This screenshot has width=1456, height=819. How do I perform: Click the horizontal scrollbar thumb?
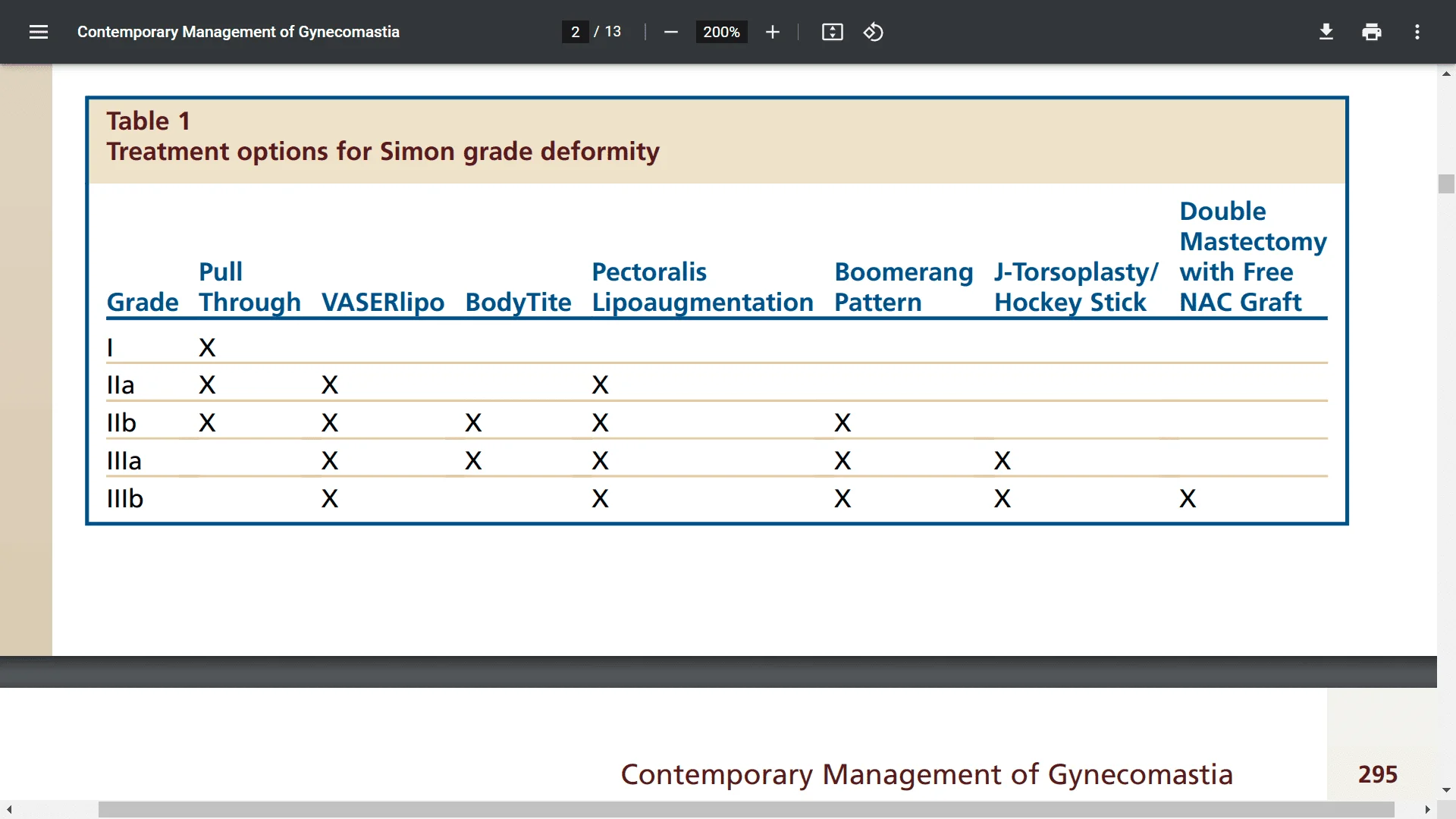point(746,810)
